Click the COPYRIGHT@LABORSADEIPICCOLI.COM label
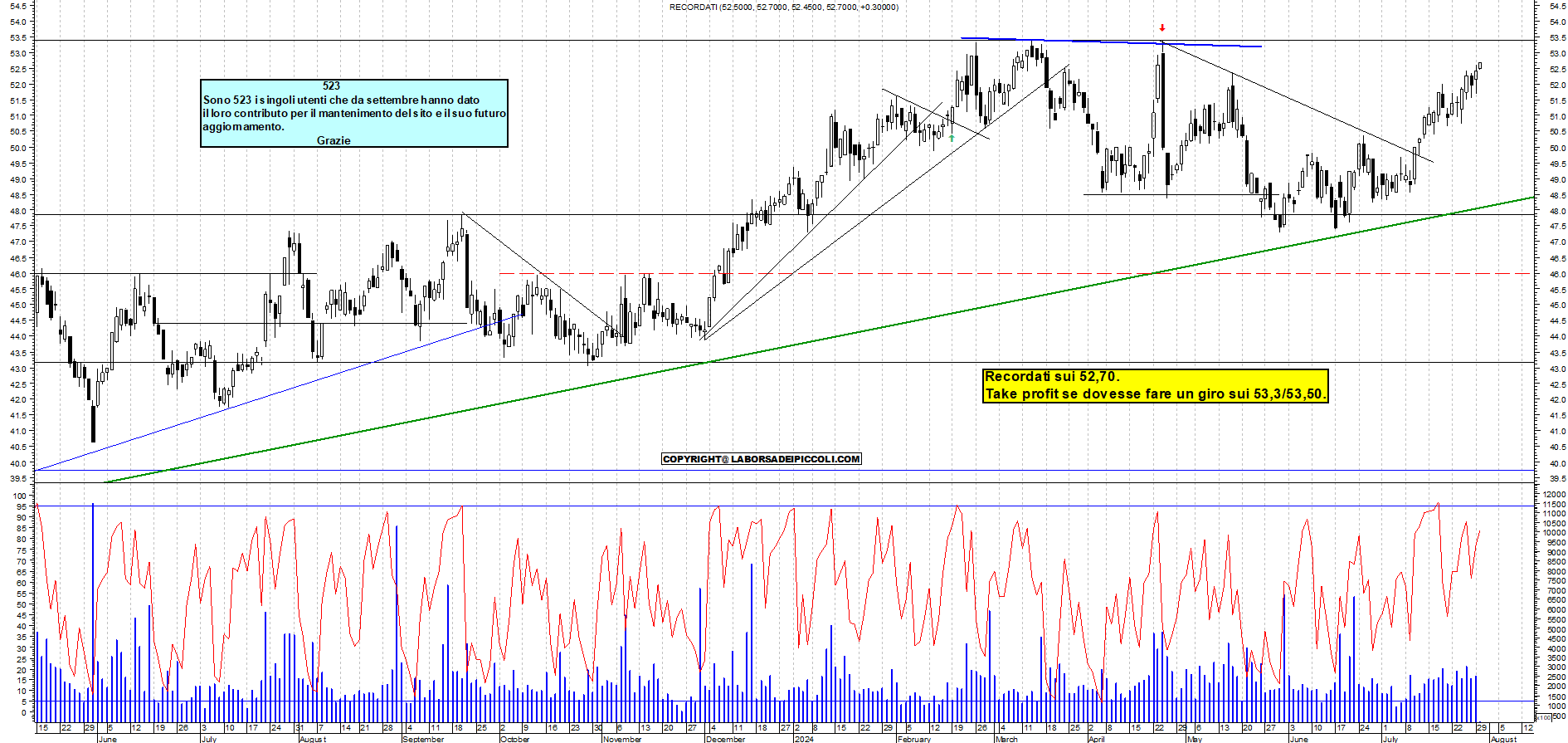This screenshot has height=743, width=1568. click(762, 458)
